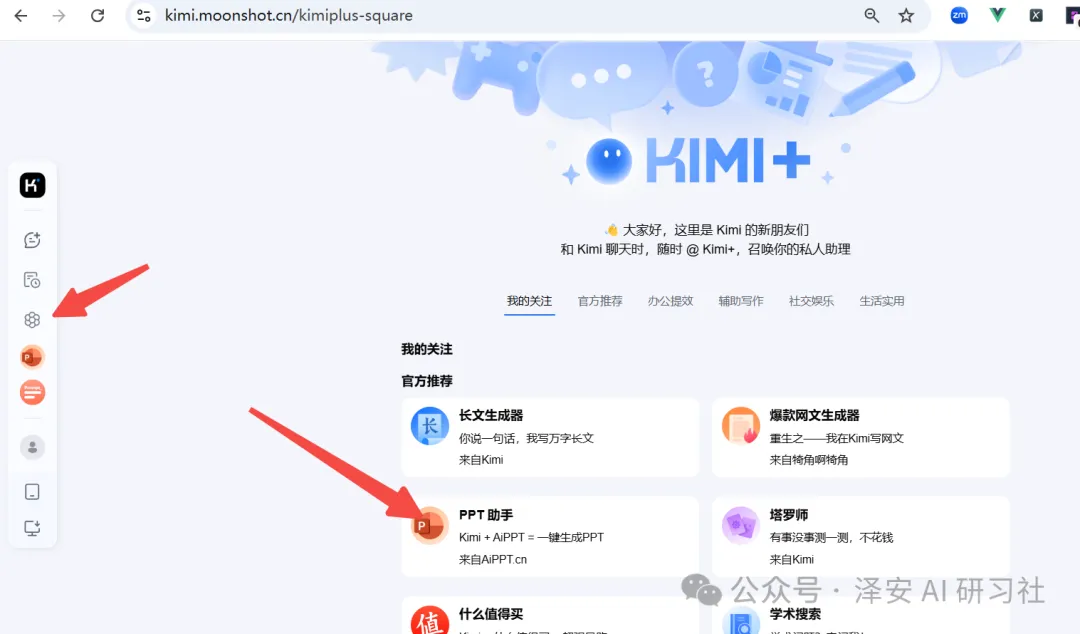Click text 重生之——我在Kimi写网文
1080x634 pixels.
click(x=837, y=438)
